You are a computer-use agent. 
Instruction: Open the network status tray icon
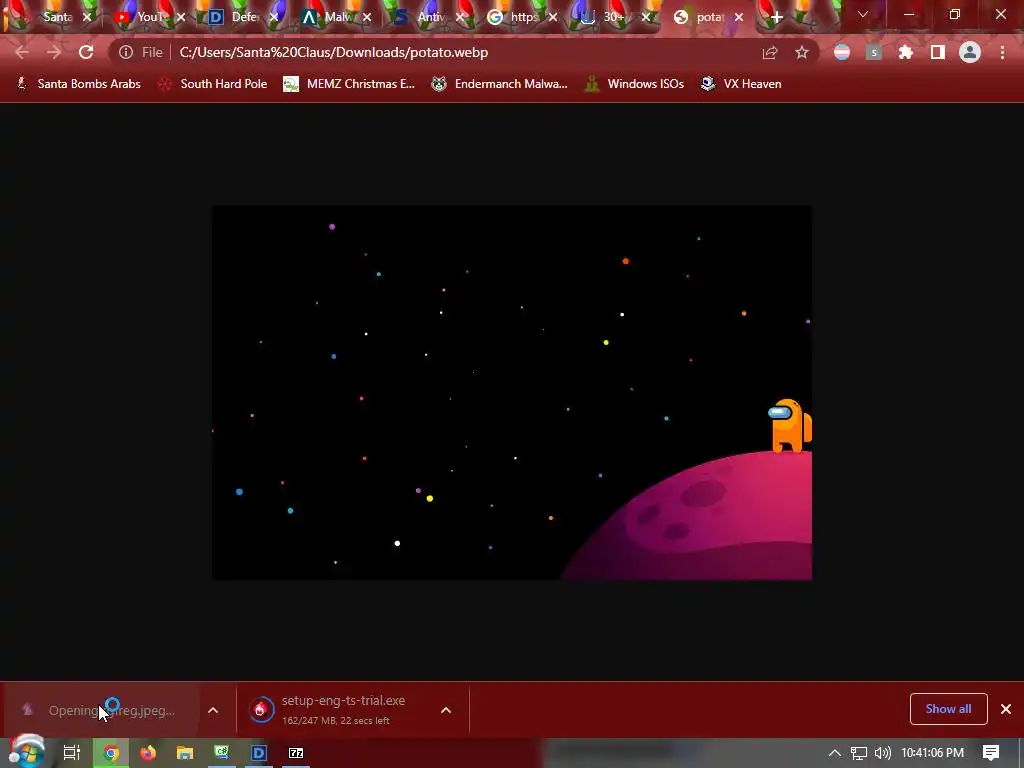(x=859, y=753)
